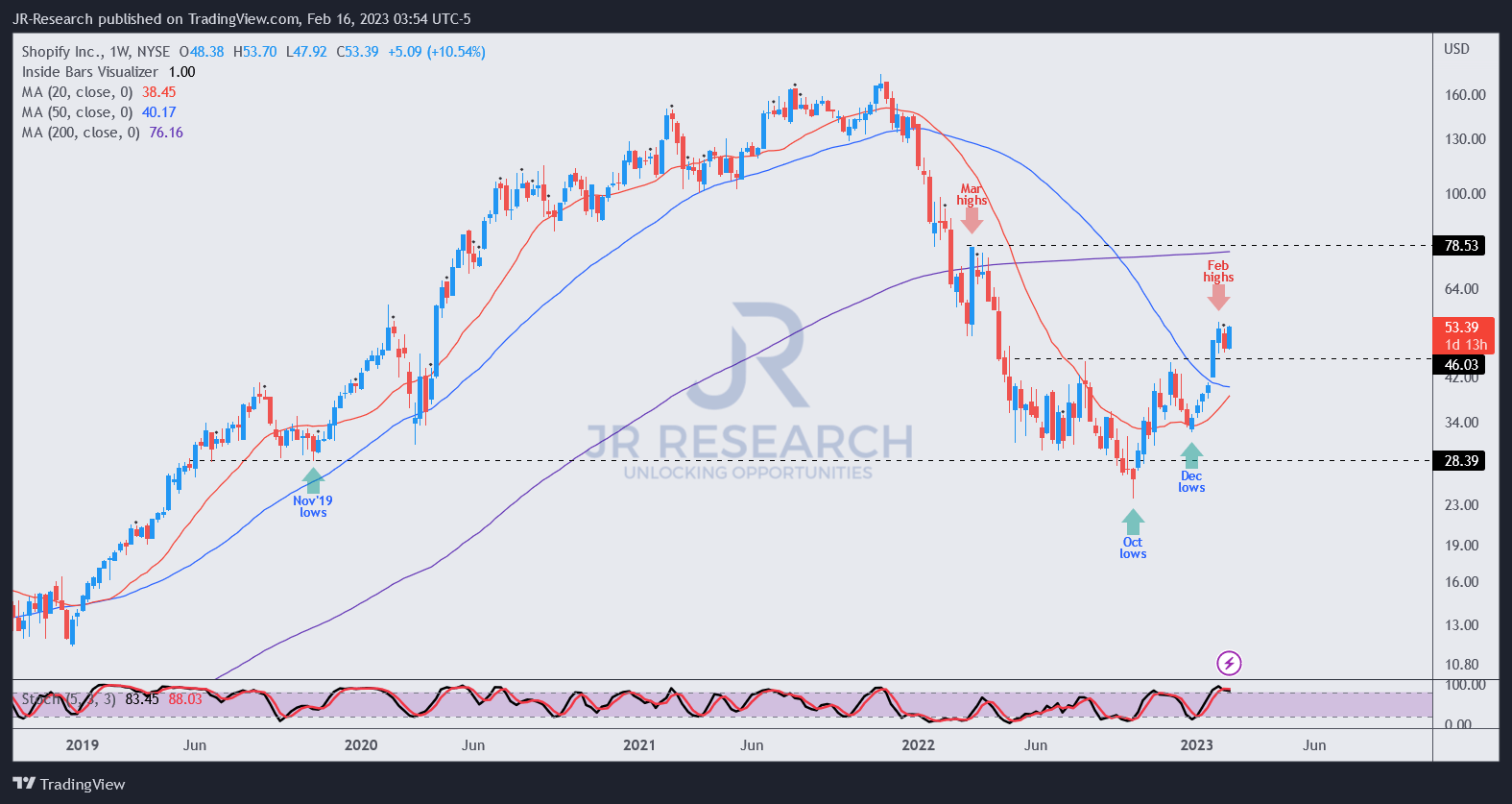Viewport: 1512px width, 804px height.
Task: Click the Feb highs annotation text
Action: (x=1218, y=272)
